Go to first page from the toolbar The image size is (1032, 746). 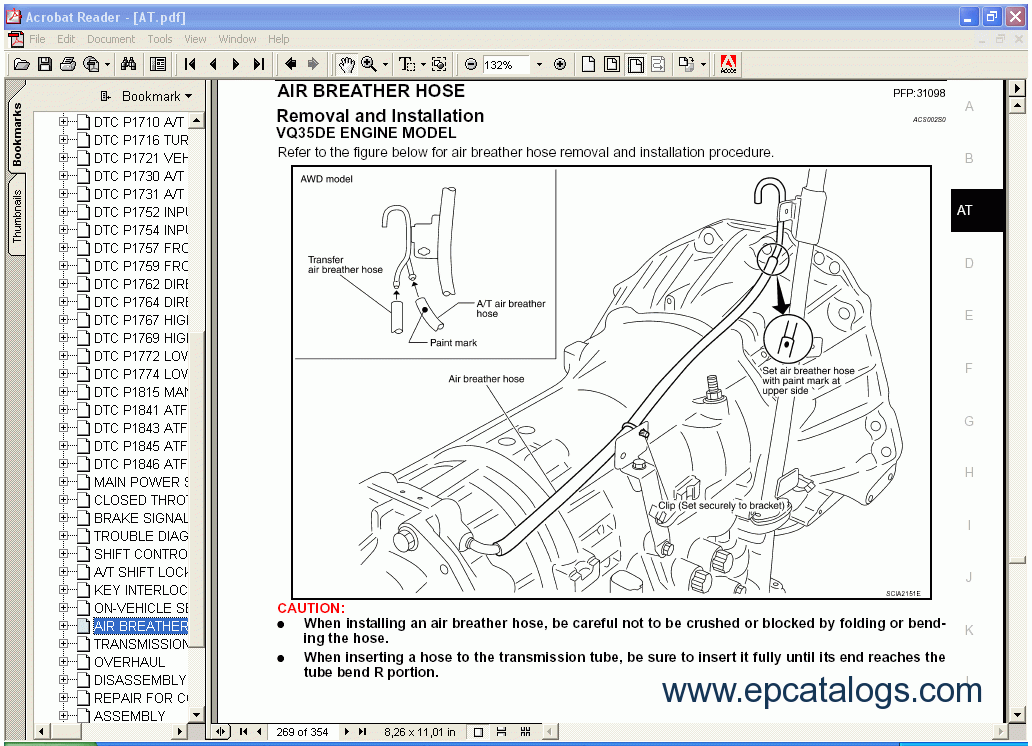click(190, 64)
